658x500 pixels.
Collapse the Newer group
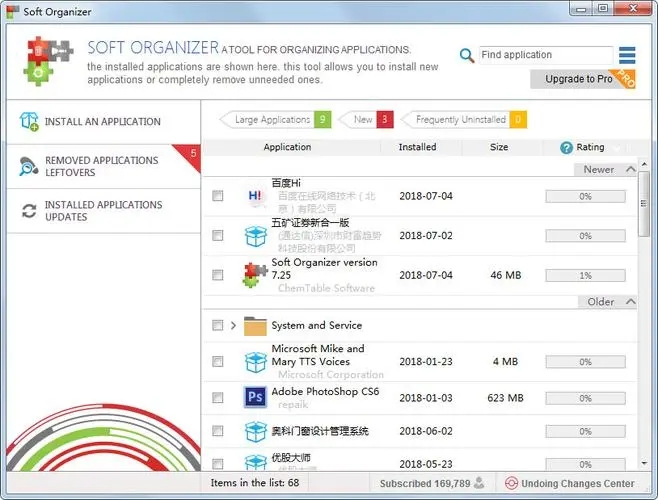pos(630,169)
